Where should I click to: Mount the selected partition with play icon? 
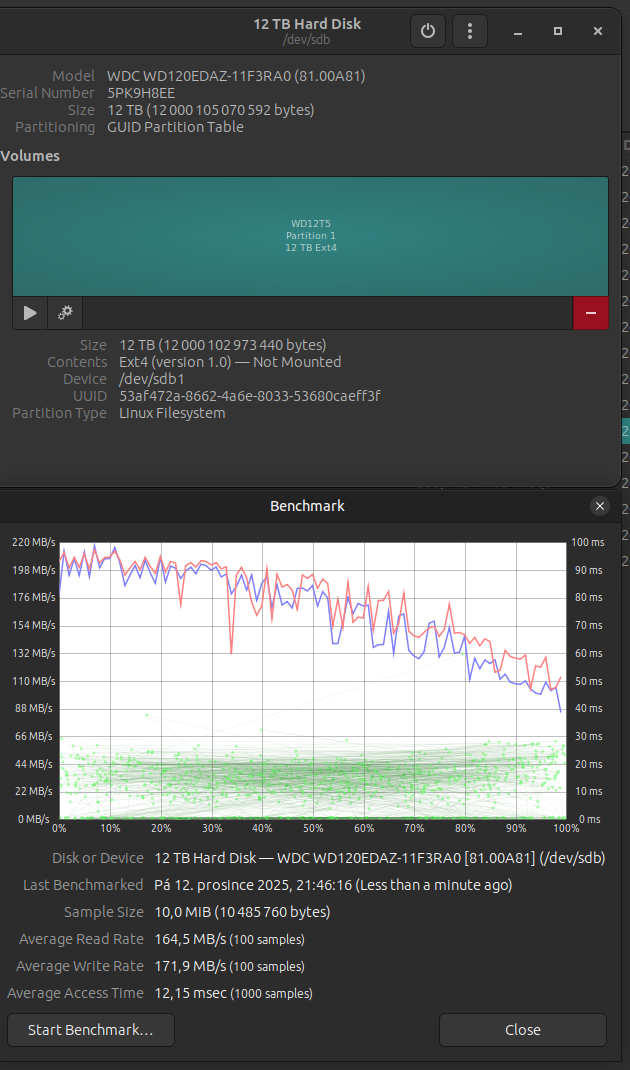(30, 313)
